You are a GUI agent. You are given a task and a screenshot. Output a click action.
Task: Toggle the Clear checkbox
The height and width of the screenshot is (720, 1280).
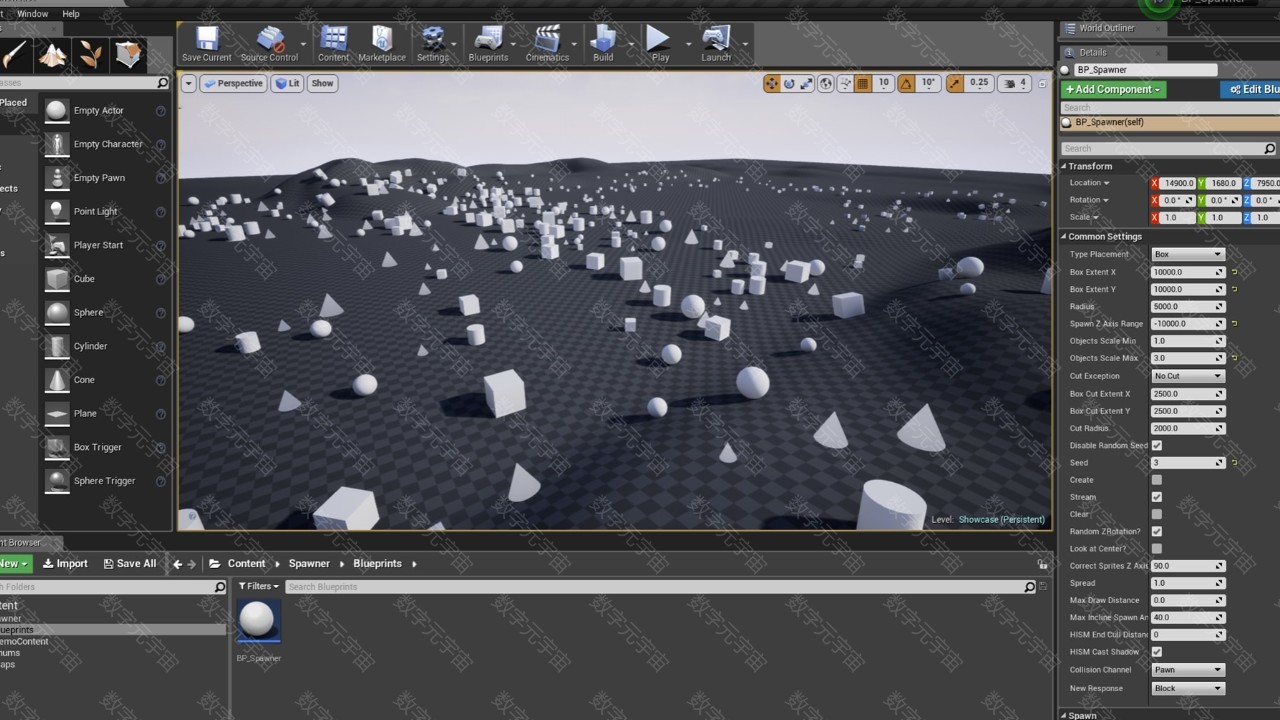1157,514
